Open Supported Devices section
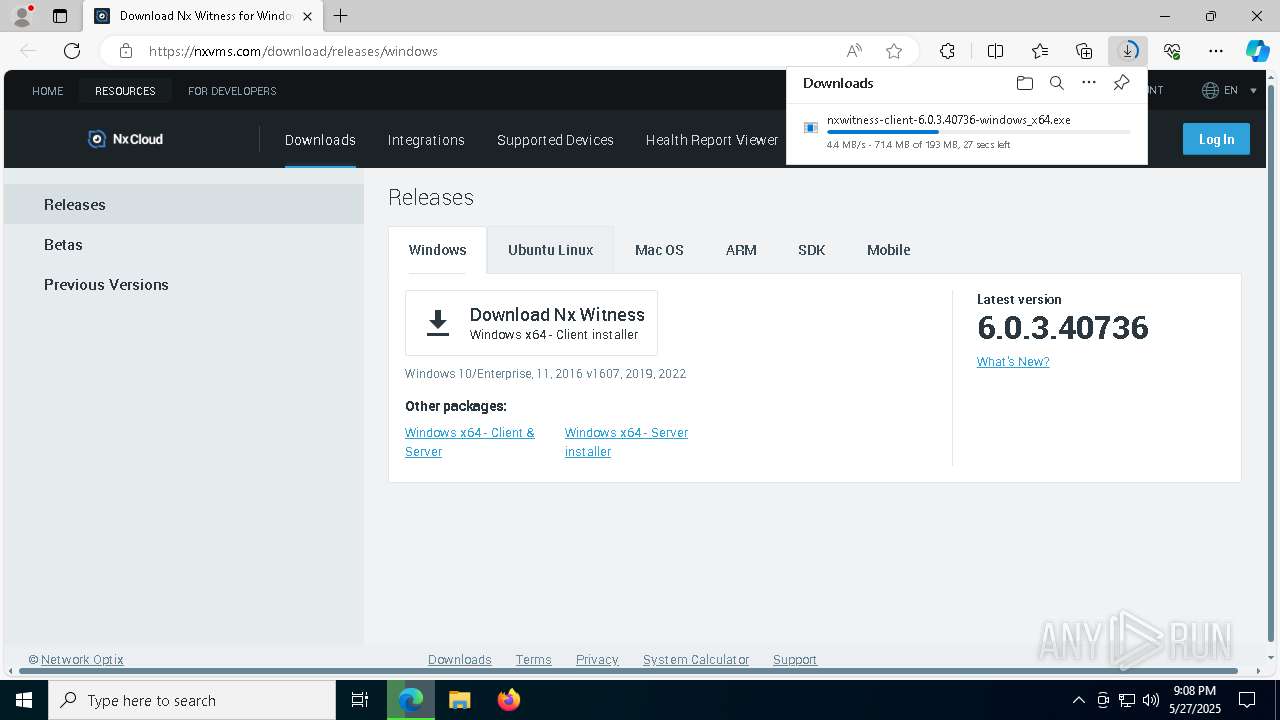This screenshot has width=1280, height=720. 555,140
